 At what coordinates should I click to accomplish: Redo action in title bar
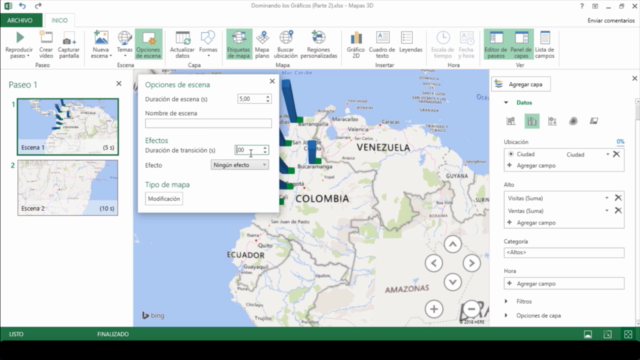coord(38,6)
